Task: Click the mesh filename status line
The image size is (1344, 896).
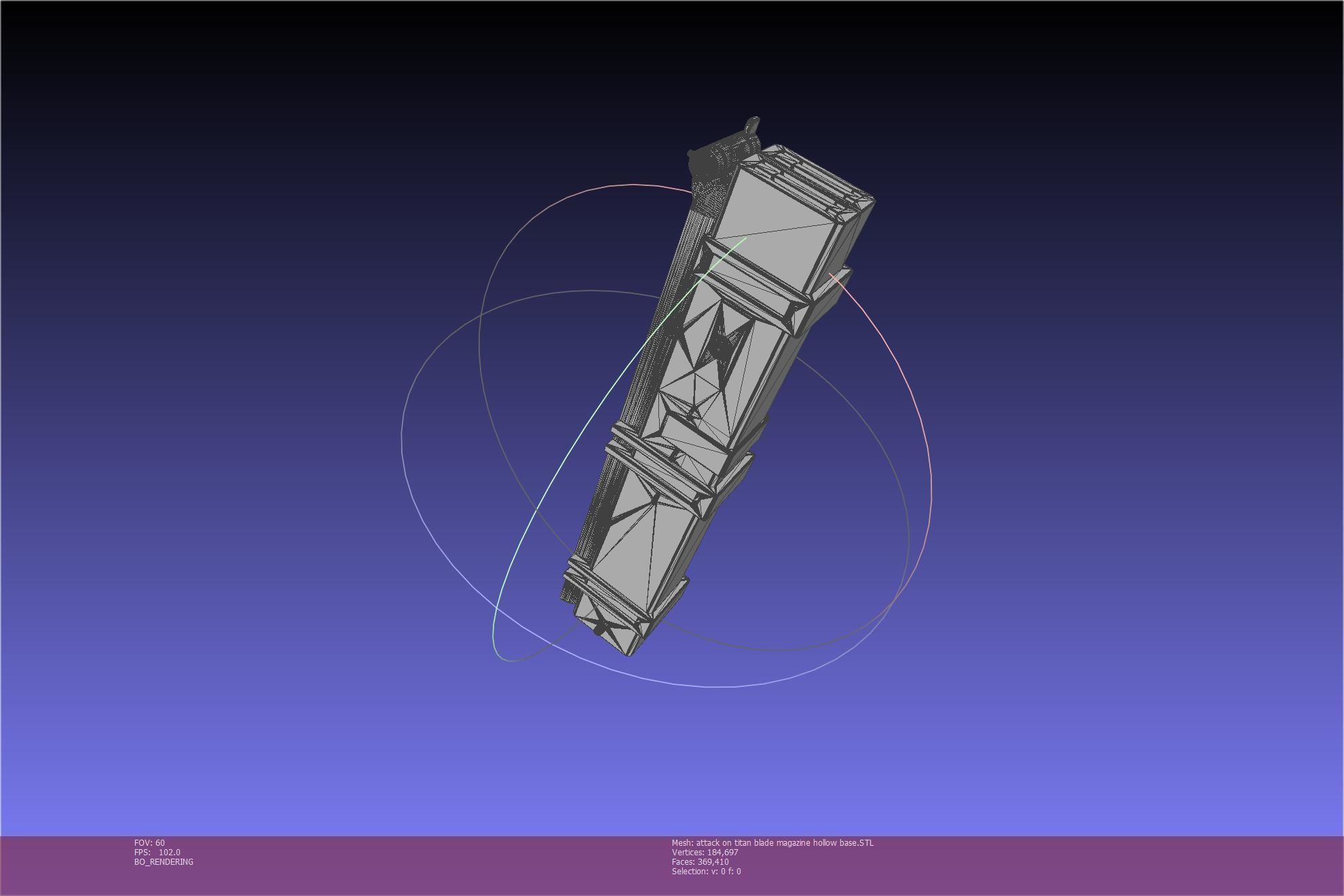Action: click(x=772, y=842)
